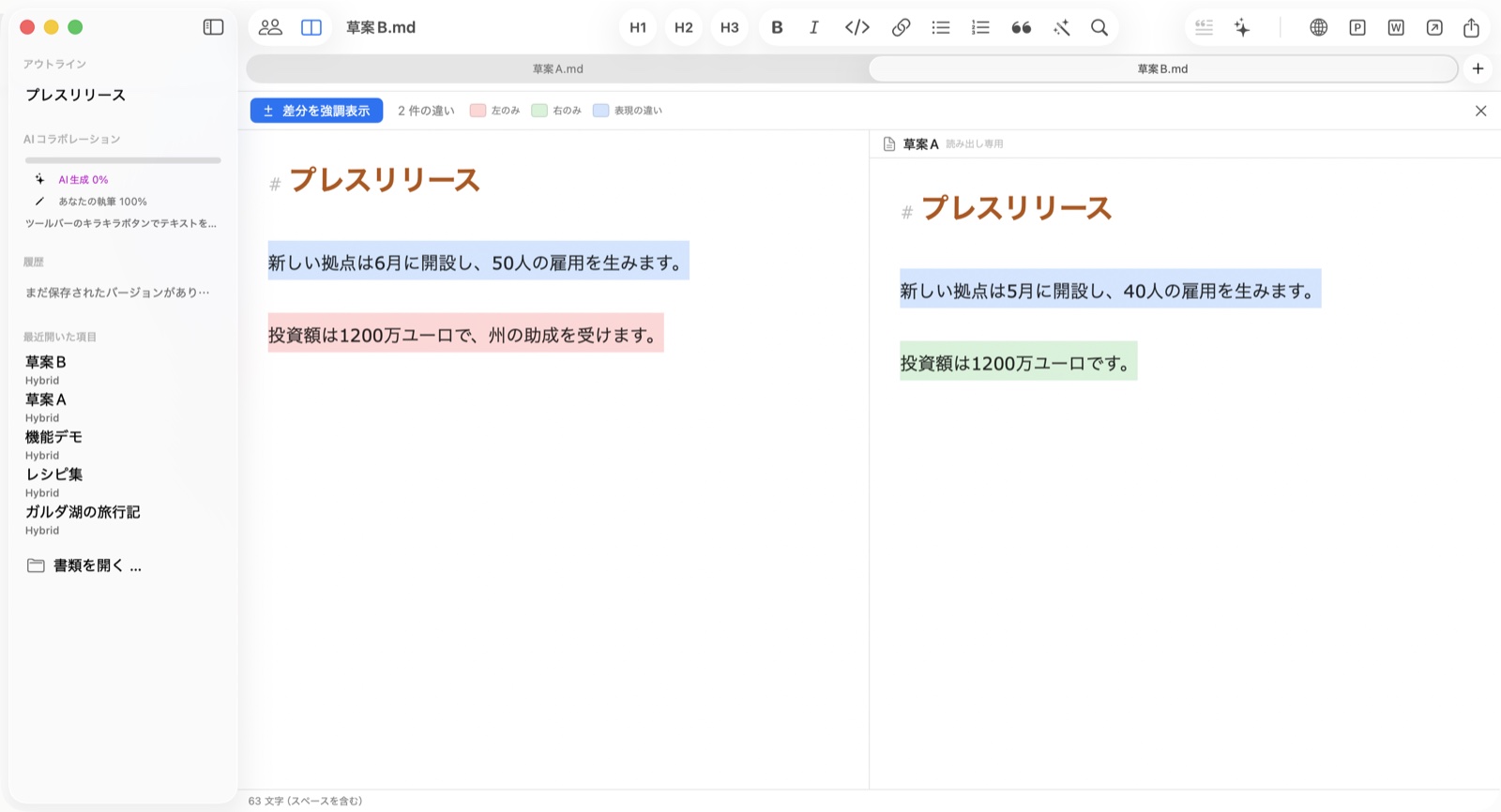This screenshot has height=812, width=1501.
Task: Insert a link via chain icon
Action: pos(901,27)
